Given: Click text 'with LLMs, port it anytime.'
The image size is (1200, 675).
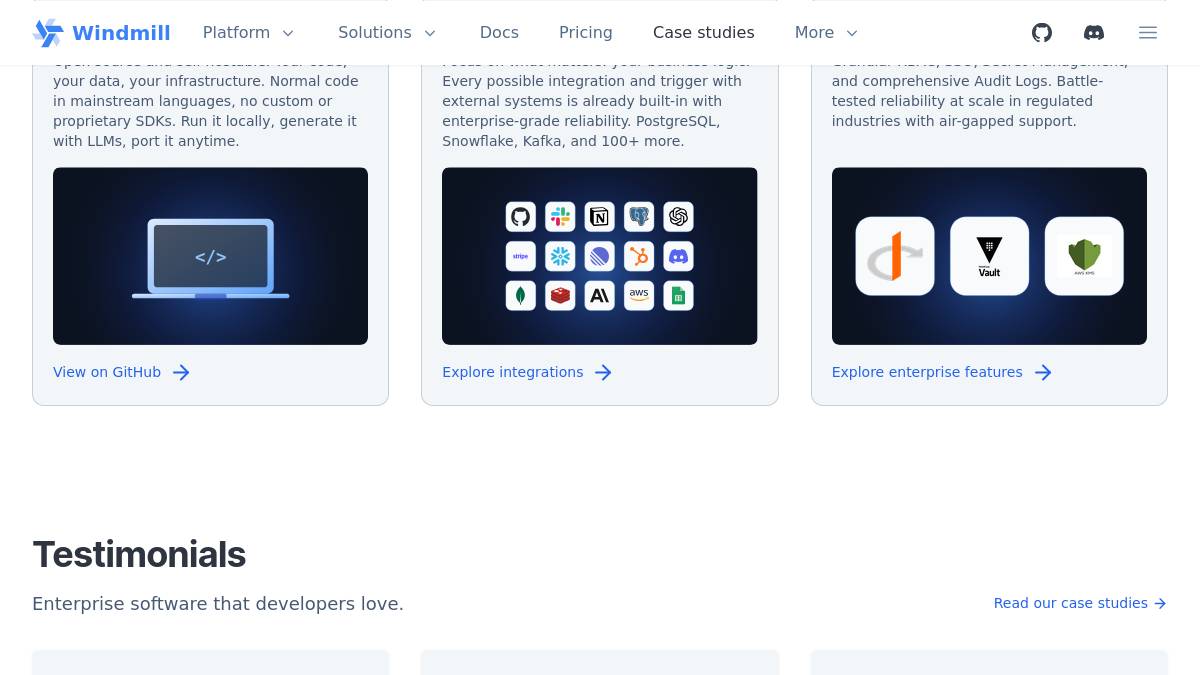Looking at the screenshot, I should pos(146,141).
